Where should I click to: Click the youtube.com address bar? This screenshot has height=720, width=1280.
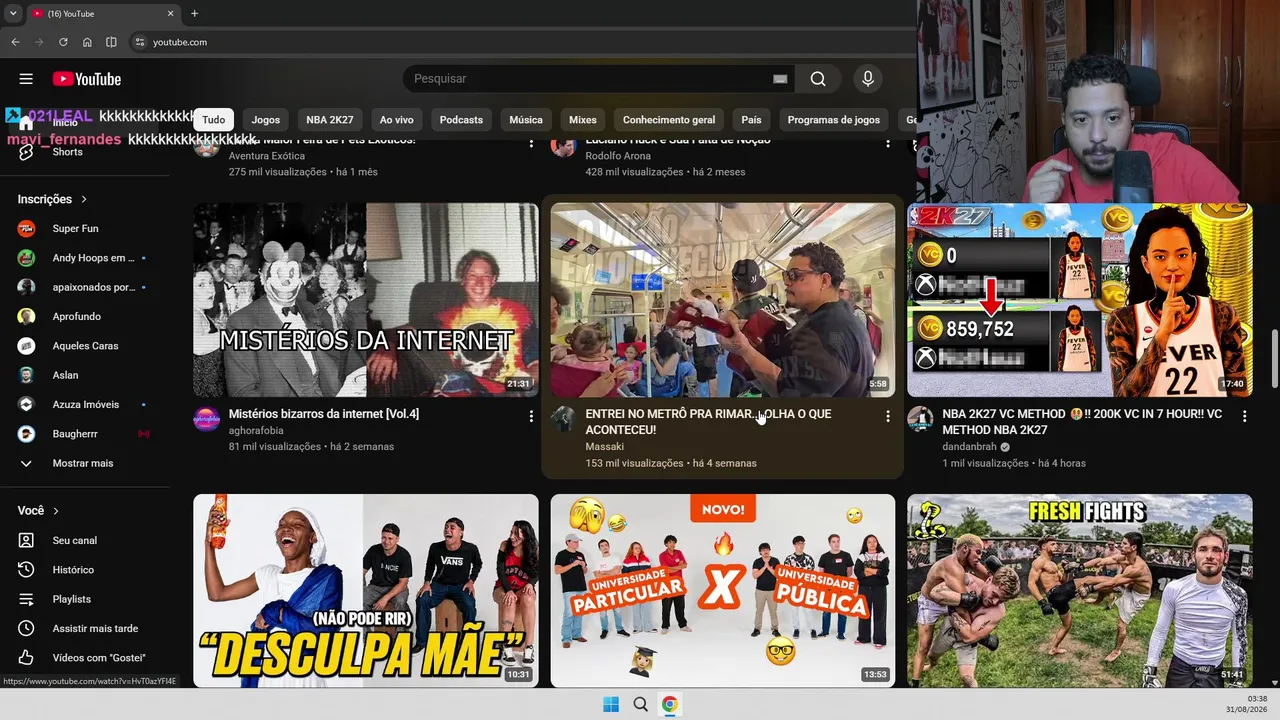520,42
